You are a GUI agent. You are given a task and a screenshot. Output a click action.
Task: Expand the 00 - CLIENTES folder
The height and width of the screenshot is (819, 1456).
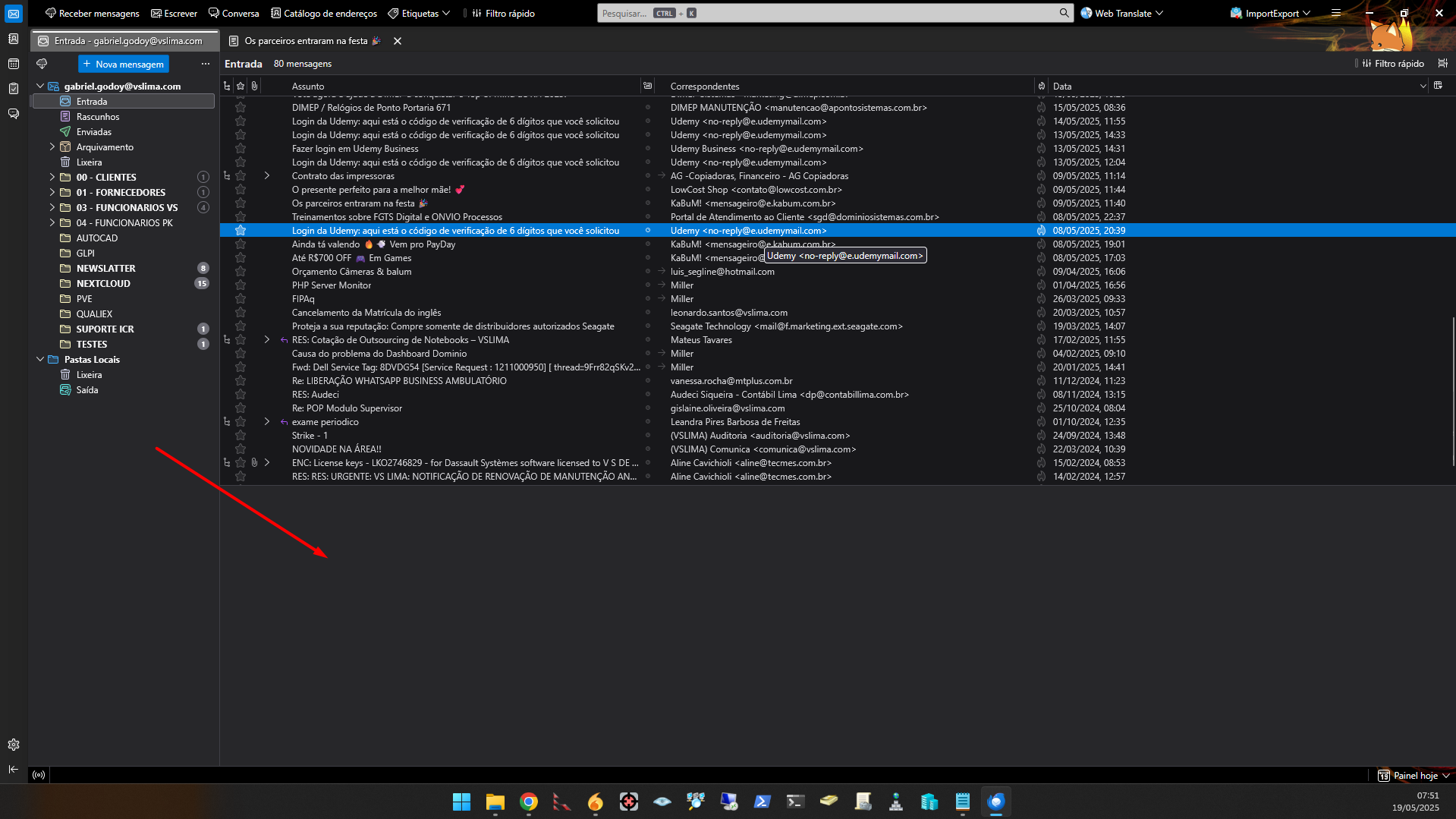click(x=52, y=177)
